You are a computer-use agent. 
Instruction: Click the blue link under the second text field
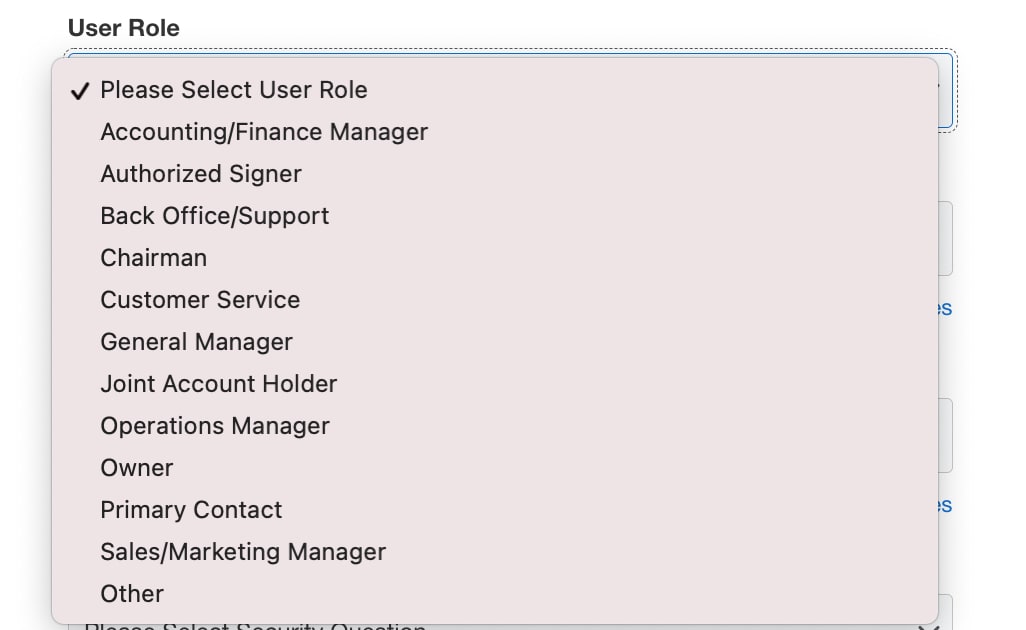coord(945,506)
